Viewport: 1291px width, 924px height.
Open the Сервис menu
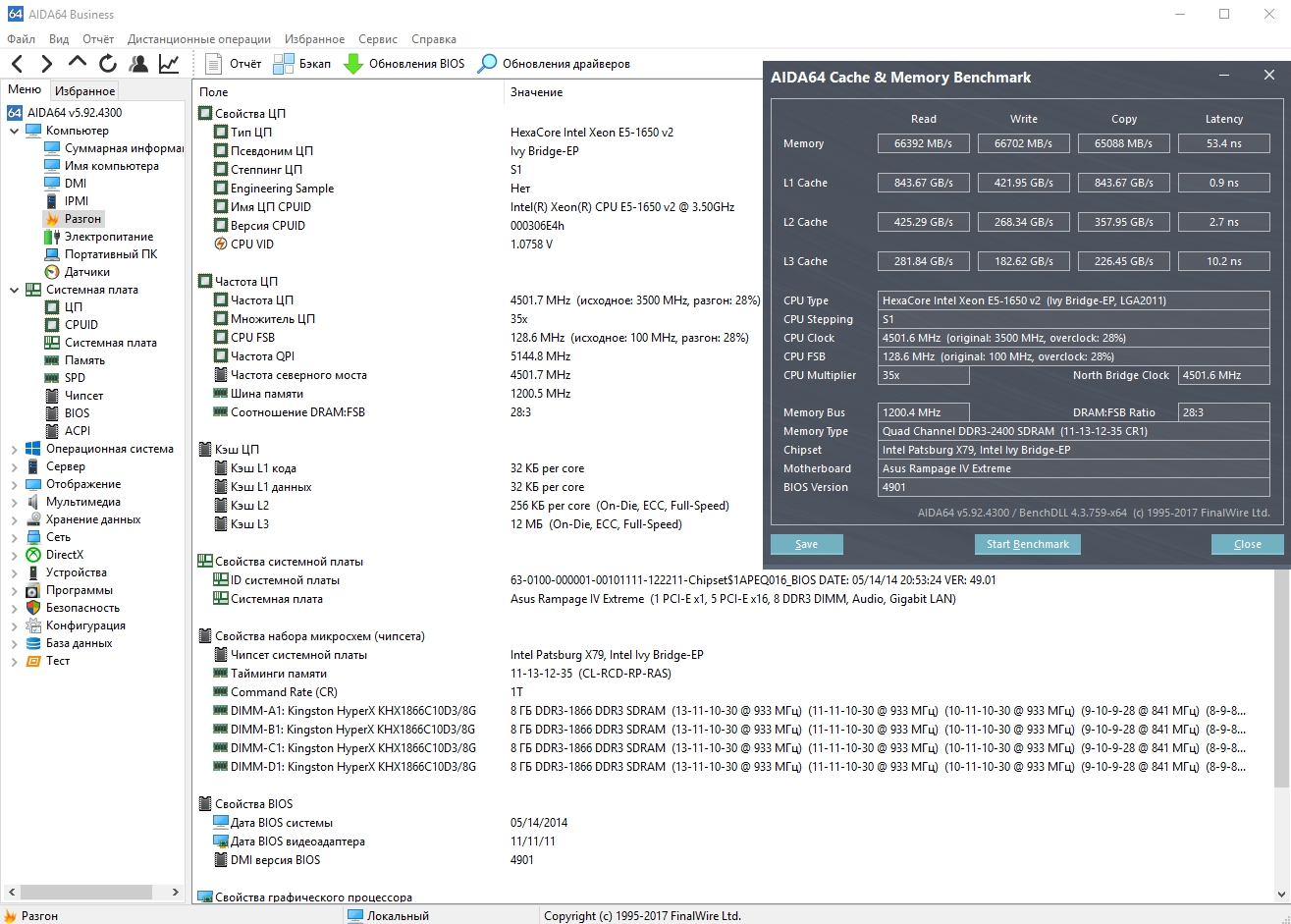coord(378,39)
